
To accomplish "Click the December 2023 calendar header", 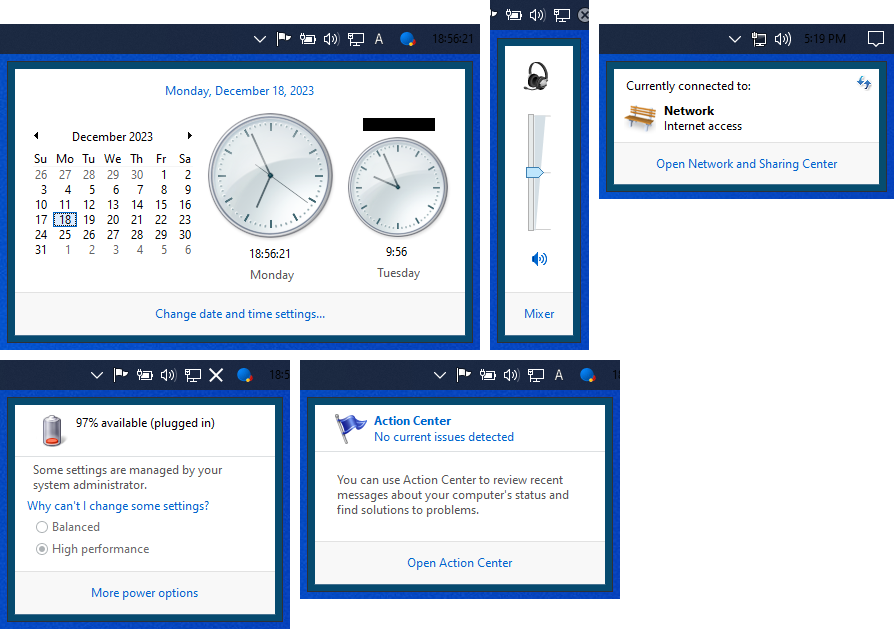I will (112, 137).
